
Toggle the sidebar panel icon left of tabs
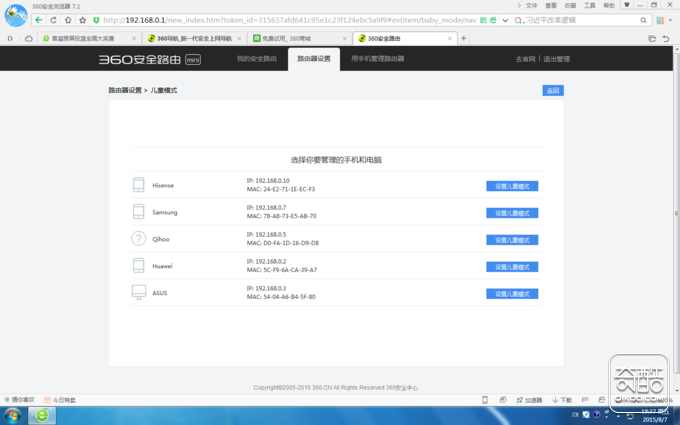pyautogui.click(x=10, y=39)
